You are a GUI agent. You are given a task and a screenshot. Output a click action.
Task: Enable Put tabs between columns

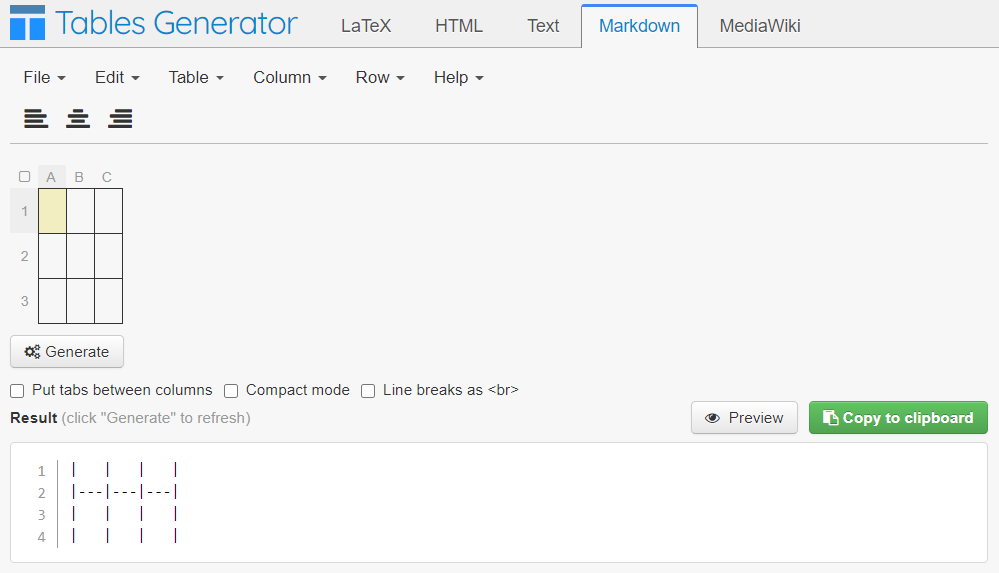click(17, 391)
